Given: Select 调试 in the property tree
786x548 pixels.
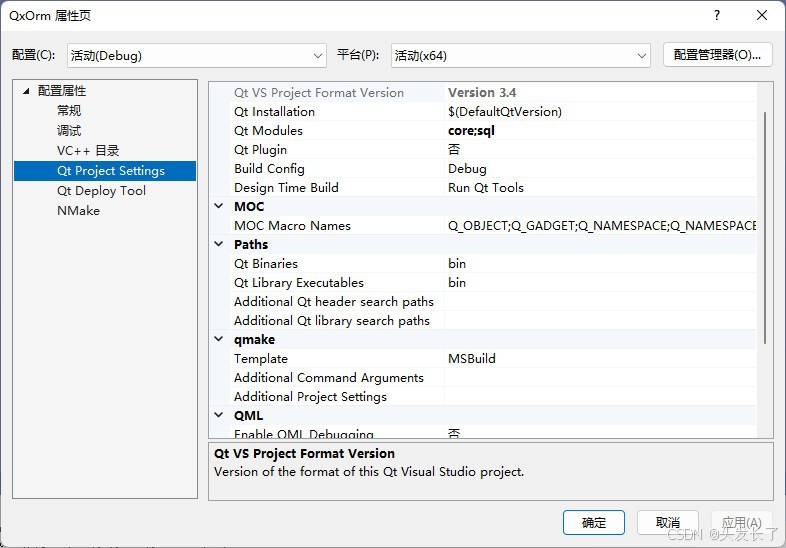Looking at the screenshot, I should pyautogui.click(x=69, y=131).
